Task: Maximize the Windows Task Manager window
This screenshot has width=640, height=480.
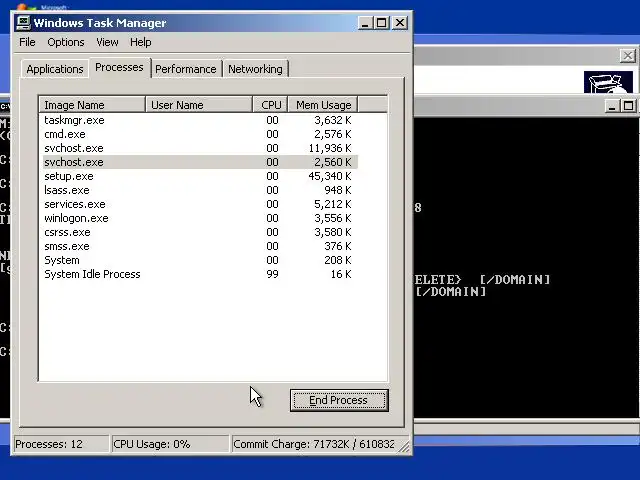Action: (x=382, y=22)
